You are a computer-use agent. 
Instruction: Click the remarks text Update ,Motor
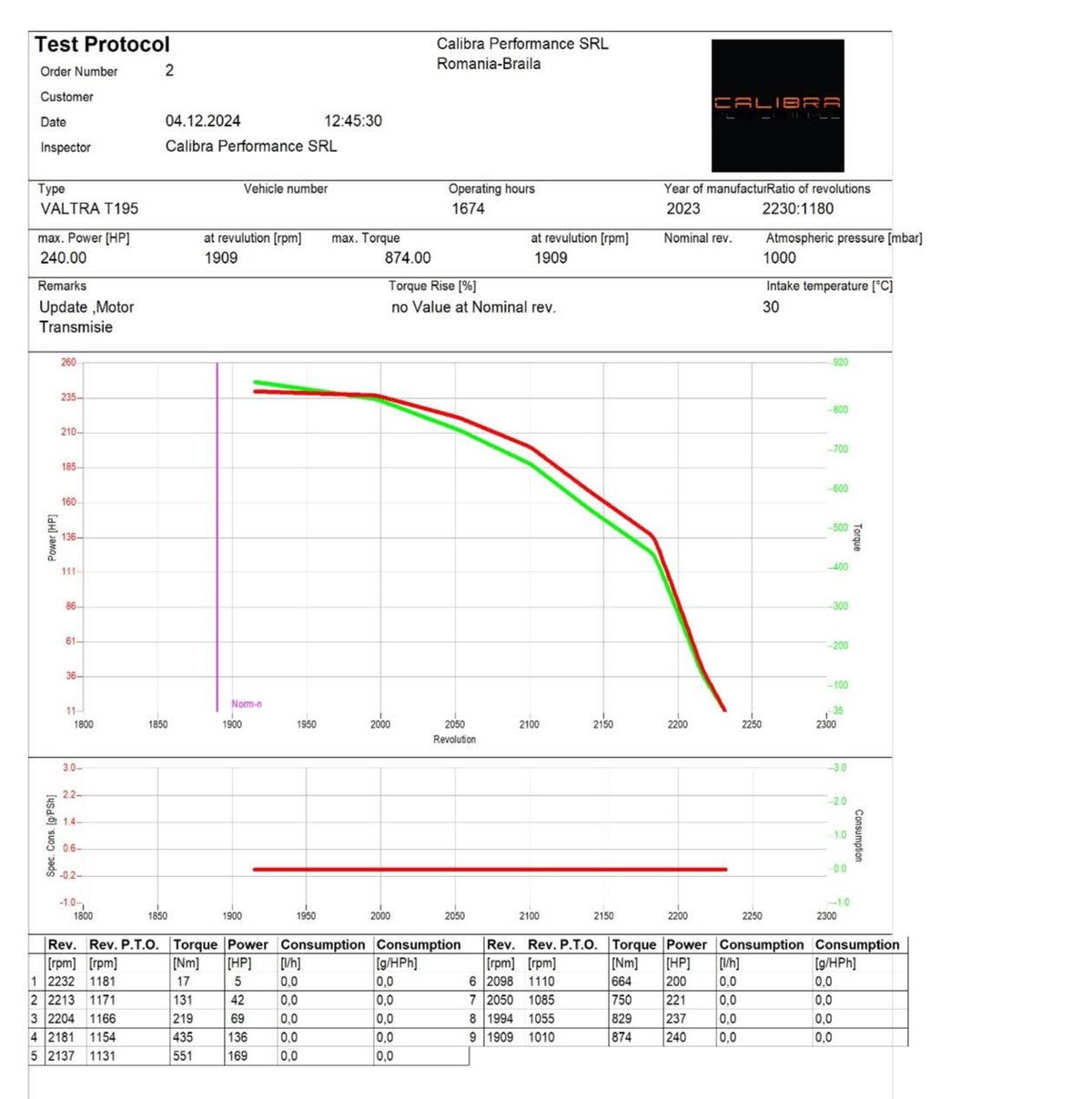coord(86,308)
